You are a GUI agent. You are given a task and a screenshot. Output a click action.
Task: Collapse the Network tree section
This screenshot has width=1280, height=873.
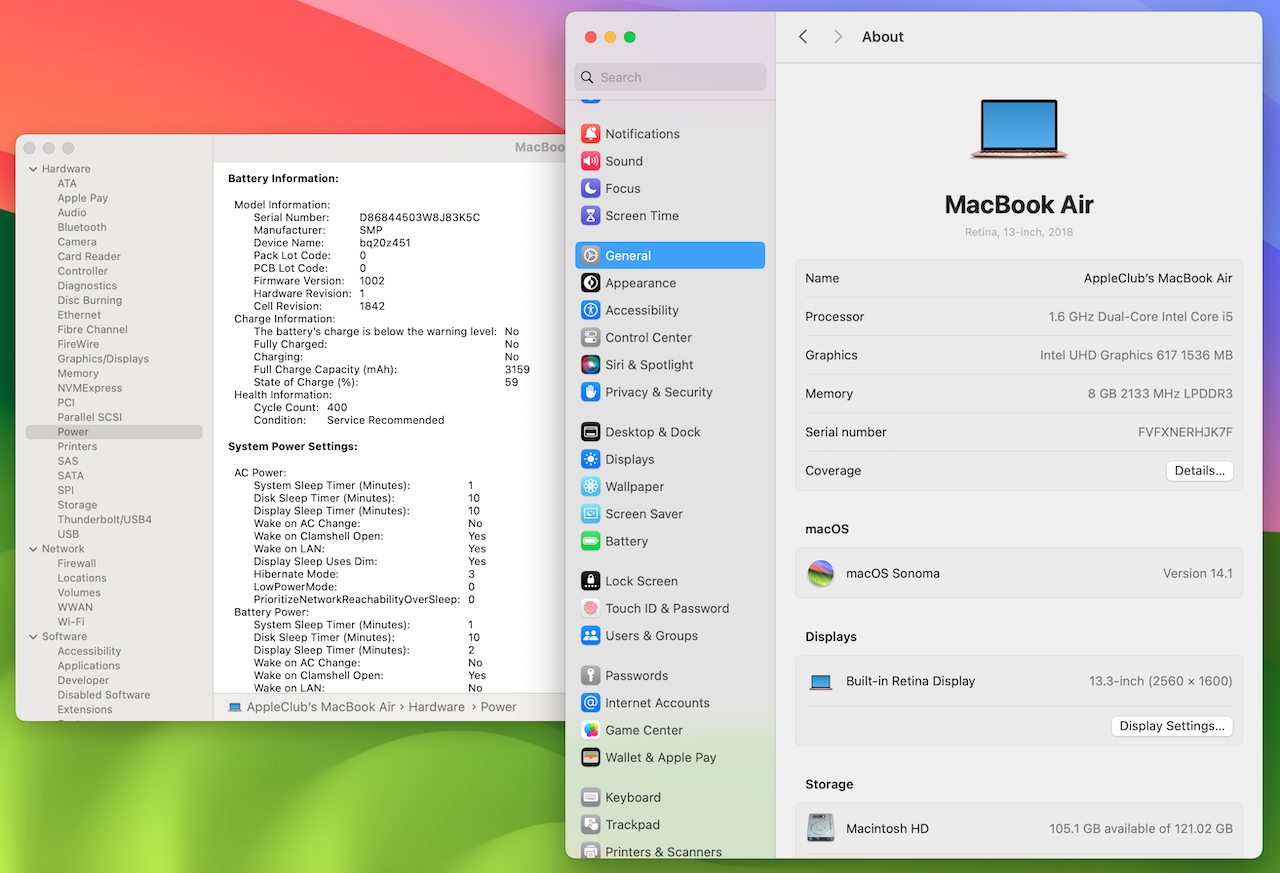(x=33, y=549)
